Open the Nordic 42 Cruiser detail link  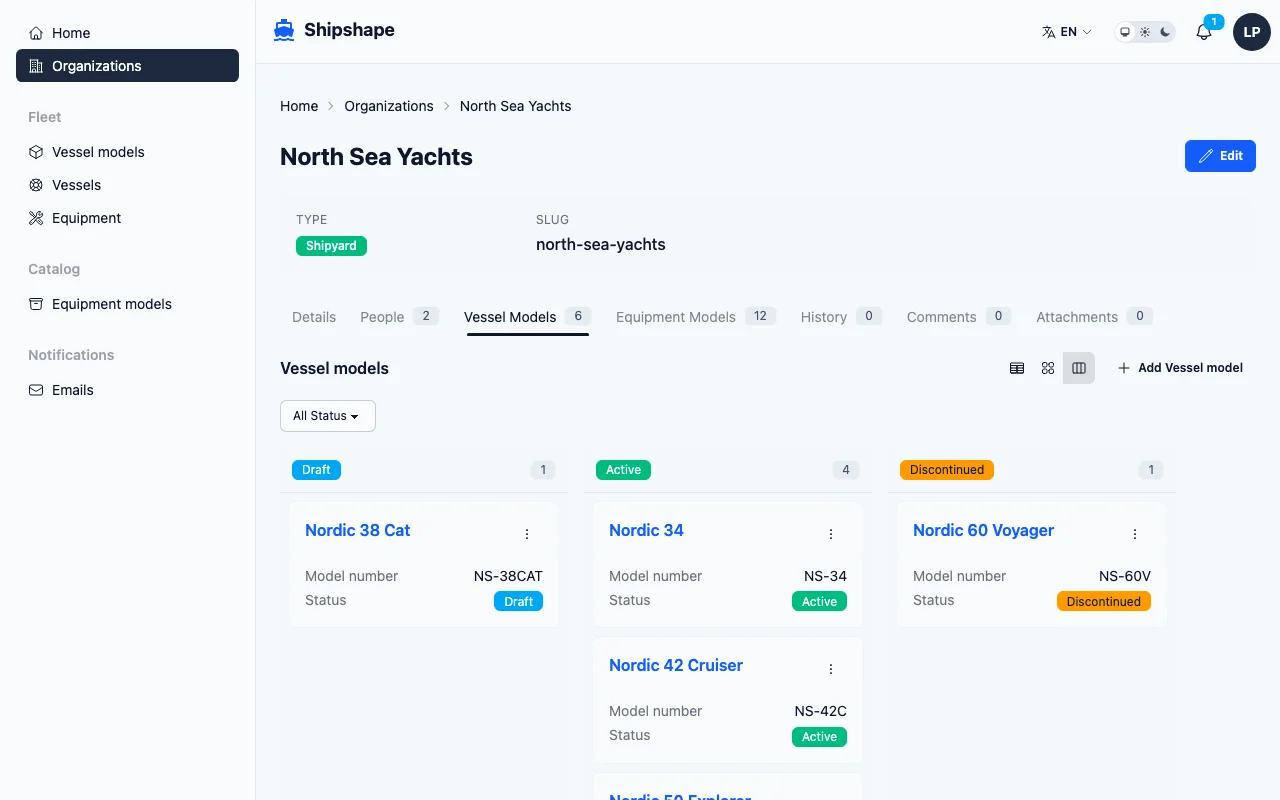(676, 665)
